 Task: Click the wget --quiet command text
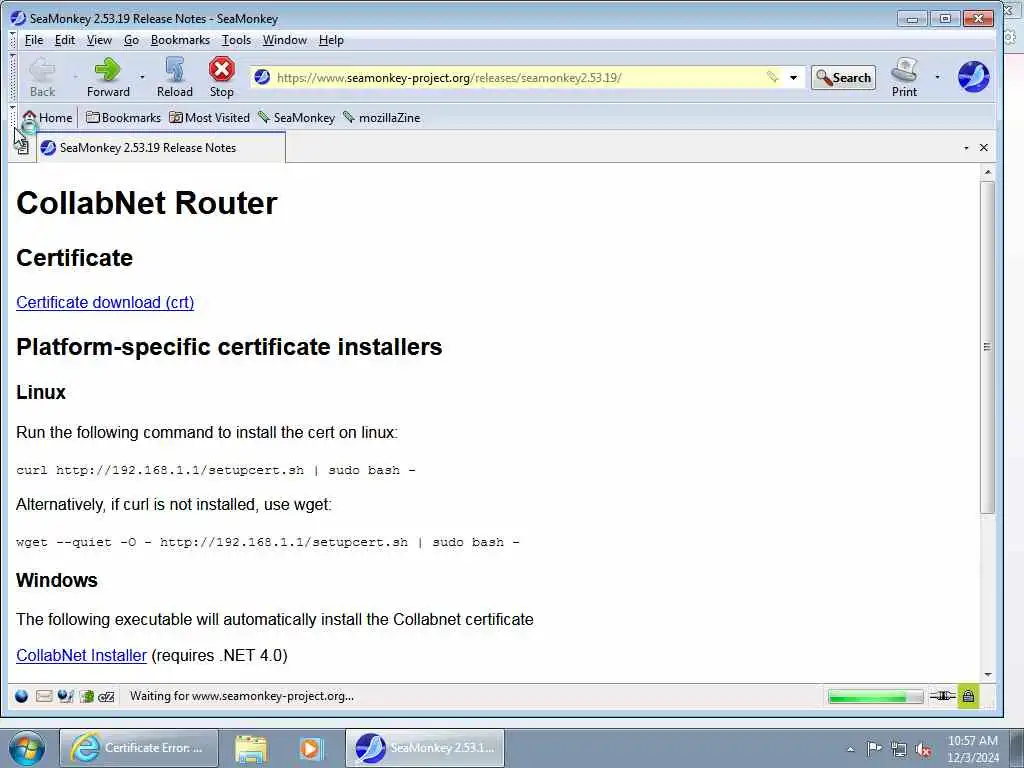pos(268,542)
